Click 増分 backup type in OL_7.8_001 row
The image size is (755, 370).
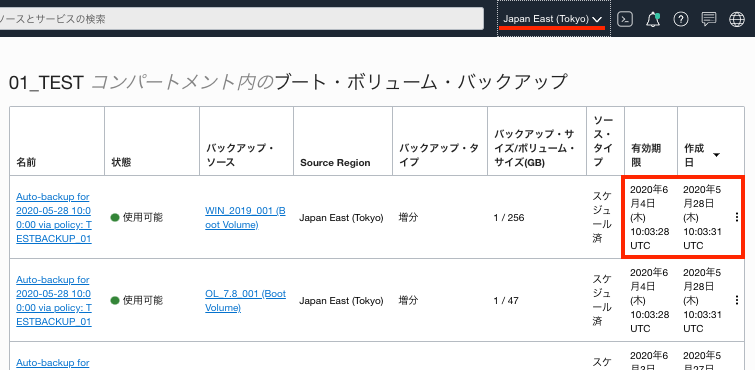point(408,301)
